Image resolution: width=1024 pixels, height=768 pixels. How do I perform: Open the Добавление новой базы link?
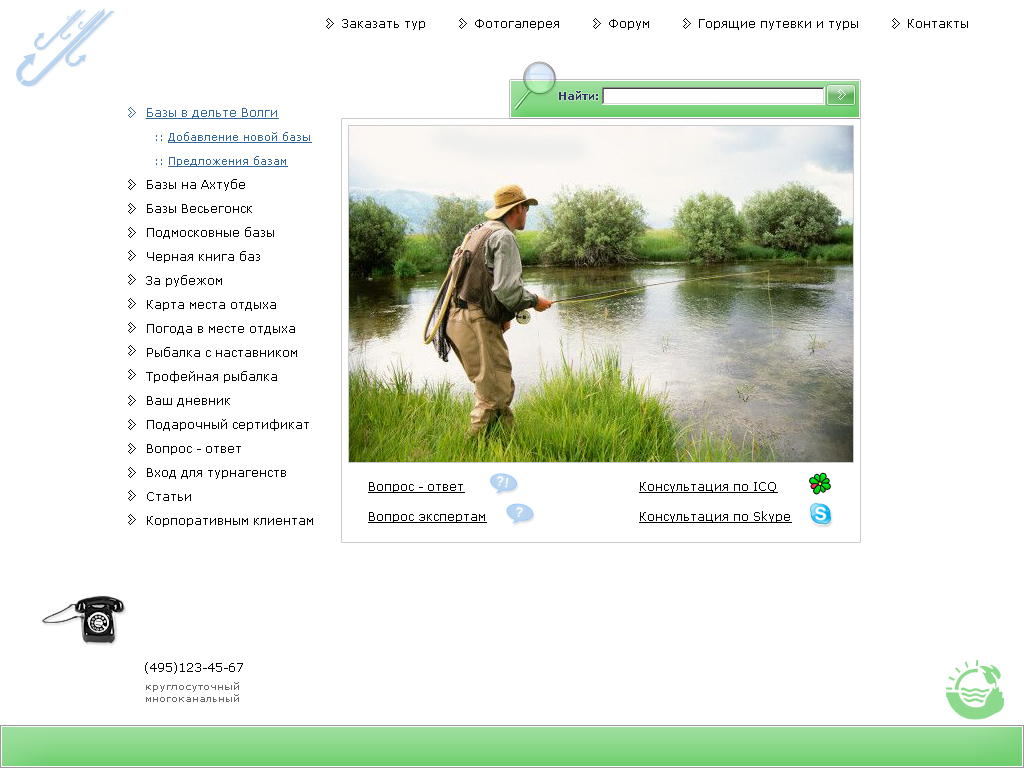coord(240,137)
